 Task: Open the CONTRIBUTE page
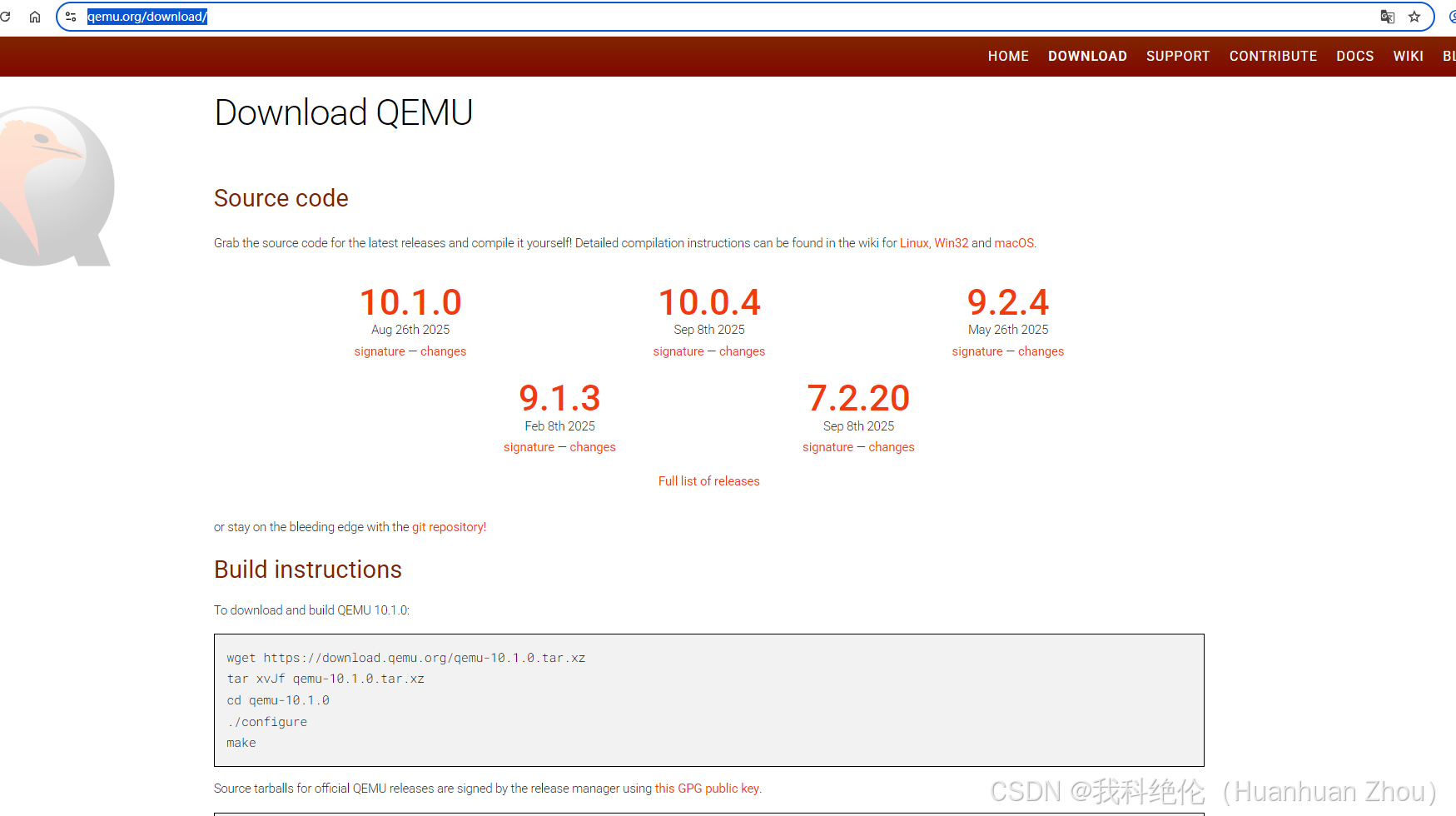coord(1273,56)
